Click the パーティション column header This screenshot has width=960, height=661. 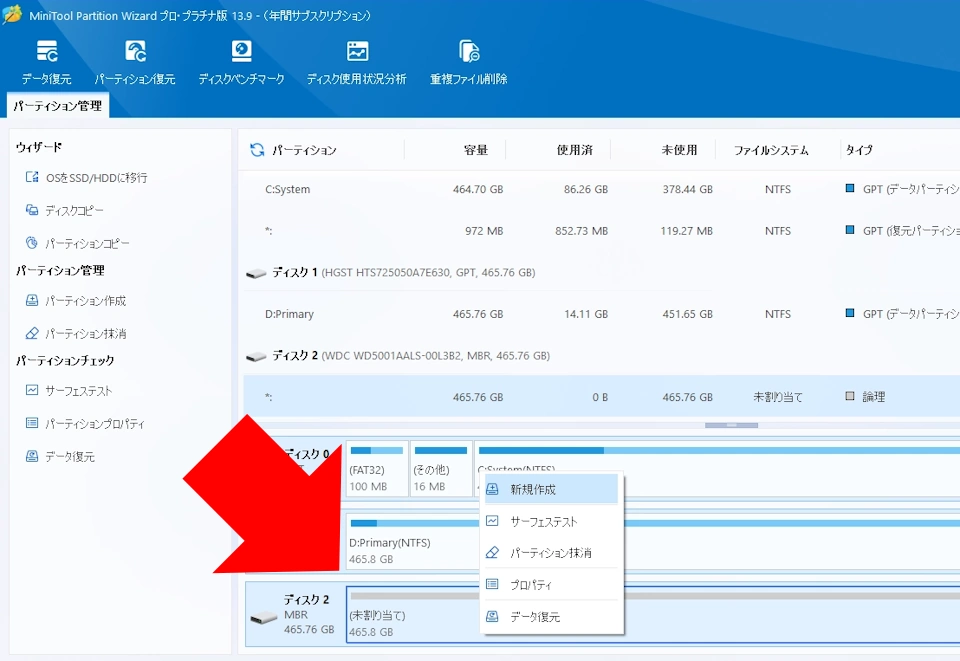click(x=304, y=150)
